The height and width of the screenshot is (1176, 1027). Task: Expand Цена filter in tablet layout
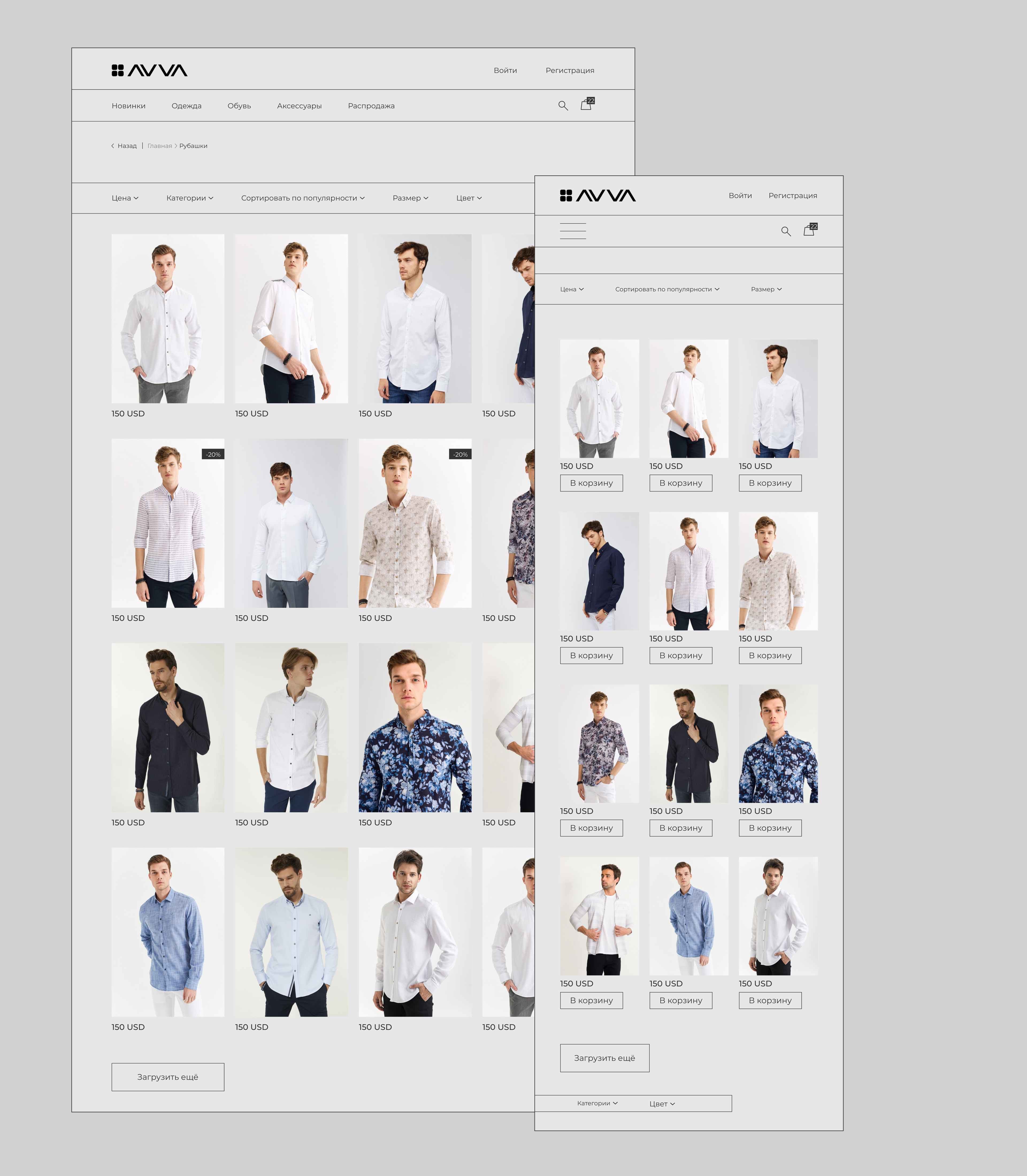click(x=572, y=289)
